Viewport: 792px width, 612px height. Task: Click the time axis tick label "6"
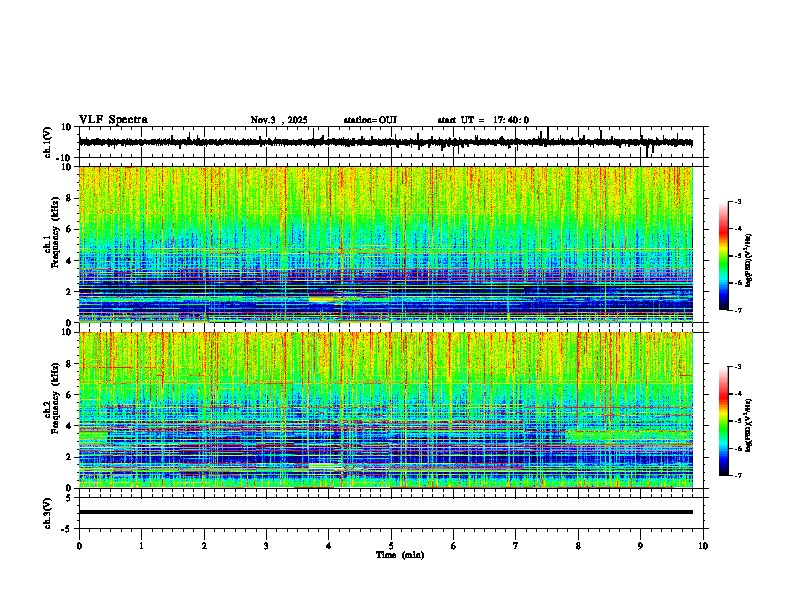[454, 546]
